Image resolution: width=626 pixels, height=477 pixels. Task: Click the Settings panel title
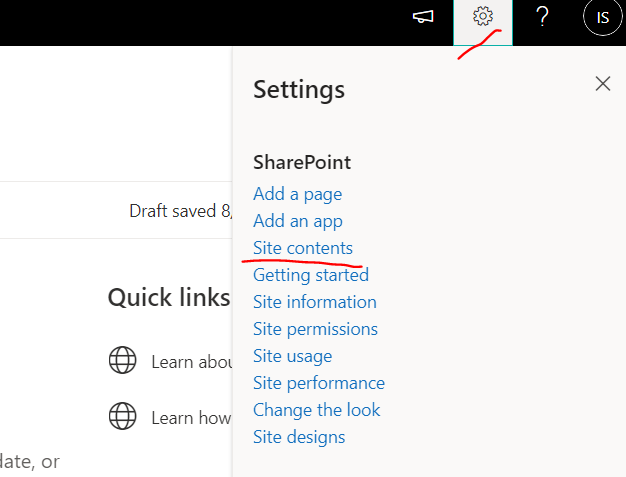coord(299,90)
